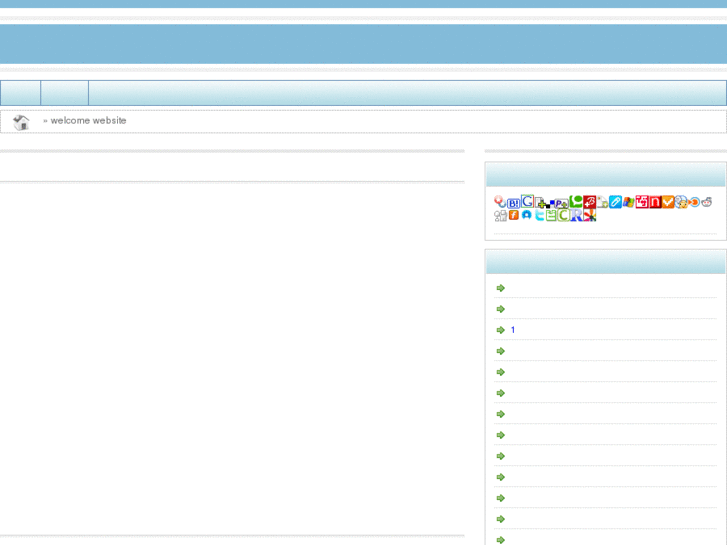
Task: Share via the light blue Twitter 't' icon
Action: pyautogui.click(x=539, y=215)
